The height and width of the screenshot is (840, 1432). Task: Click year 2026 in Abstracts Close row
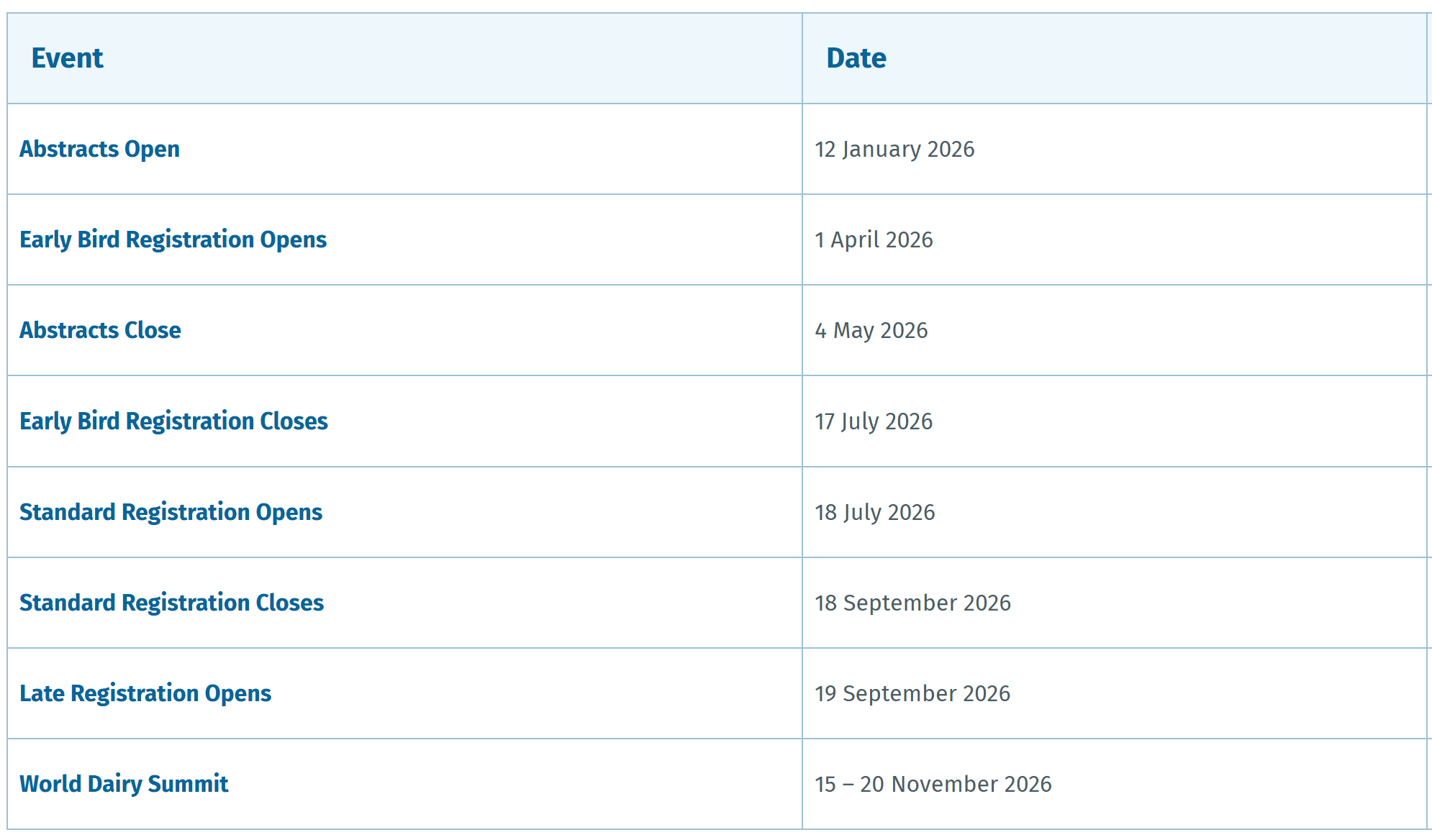click(904, 331)
